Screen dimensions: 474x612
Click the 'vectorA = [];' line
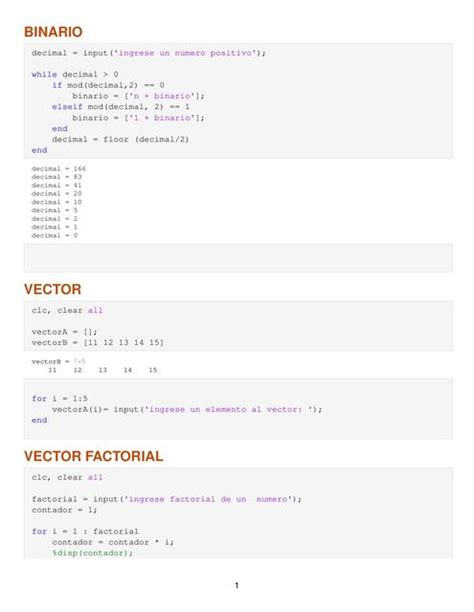click(x=64, y=332)
